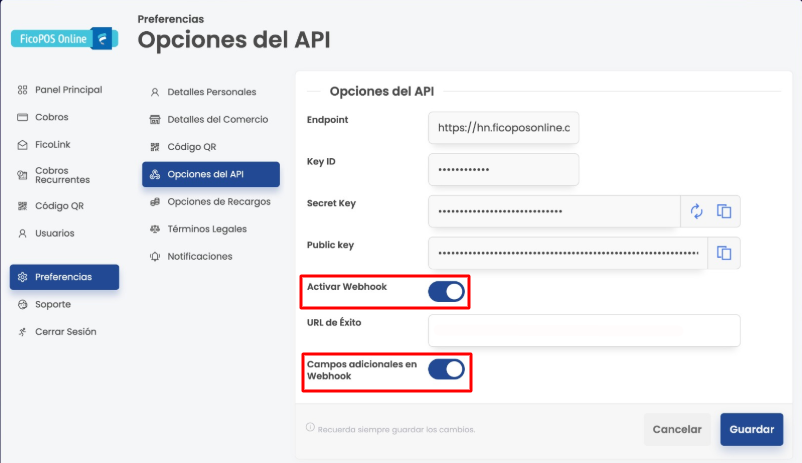Click the Usuarios person icon
Viewport: 802px width, 463px height.
(x=23, y=234)
